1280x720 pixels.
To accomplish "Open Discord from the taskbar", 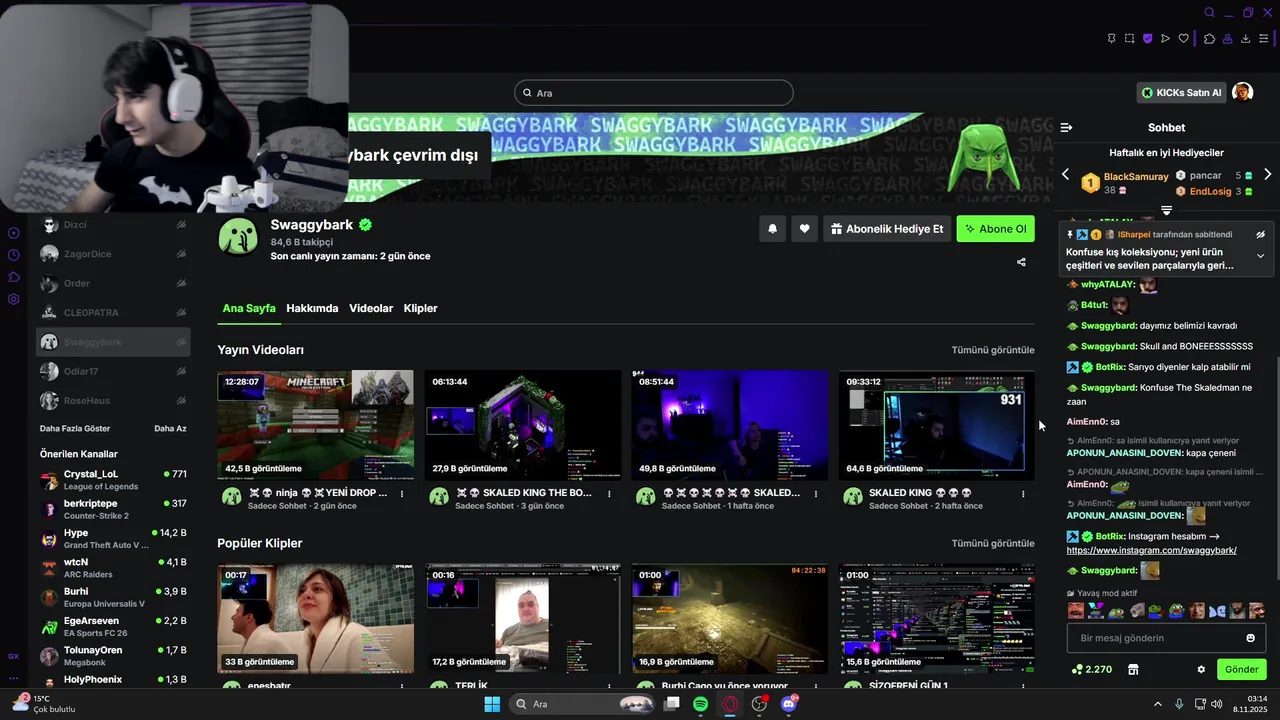I will (x=788, y=704).
